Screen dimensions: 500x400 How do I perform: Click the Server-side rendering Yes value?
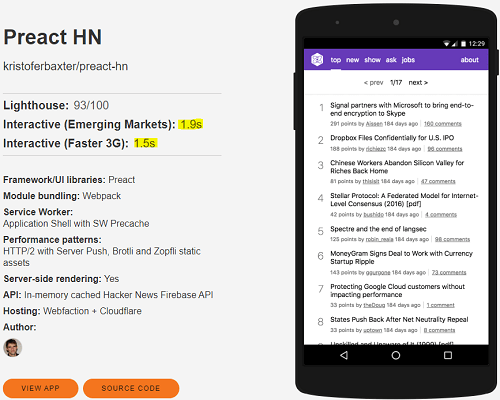tap(111, 279)
